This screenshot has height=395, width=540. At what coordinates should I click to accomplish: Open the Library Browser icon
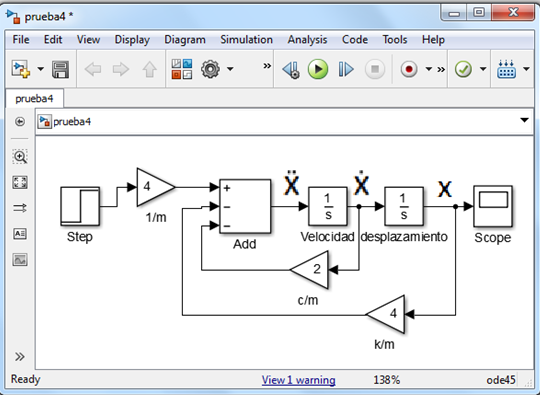(181, 69)
